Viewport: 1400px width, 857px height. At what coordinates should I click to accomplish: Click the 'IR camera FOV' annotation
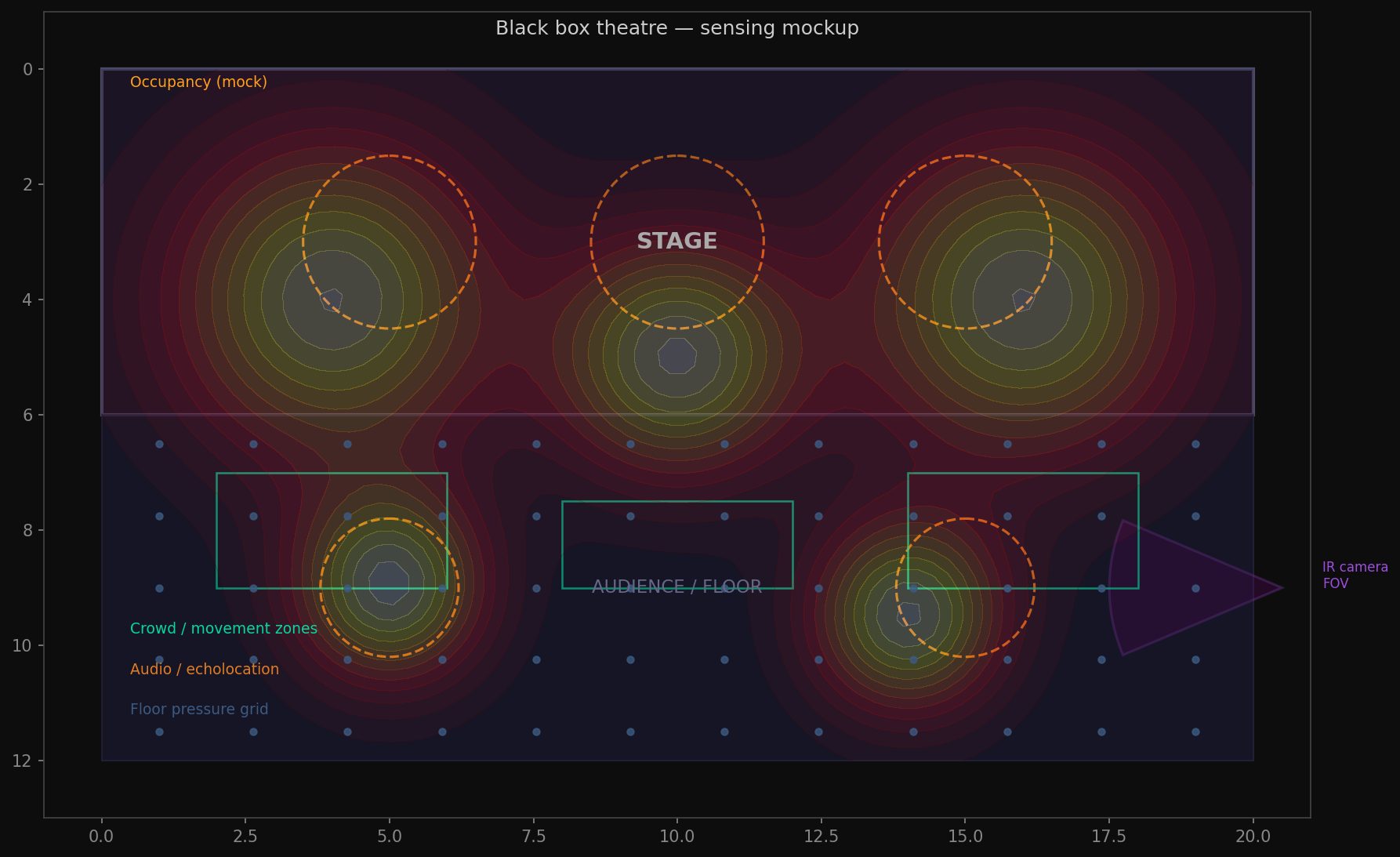pyautogui.click(x=1355, y=576)
